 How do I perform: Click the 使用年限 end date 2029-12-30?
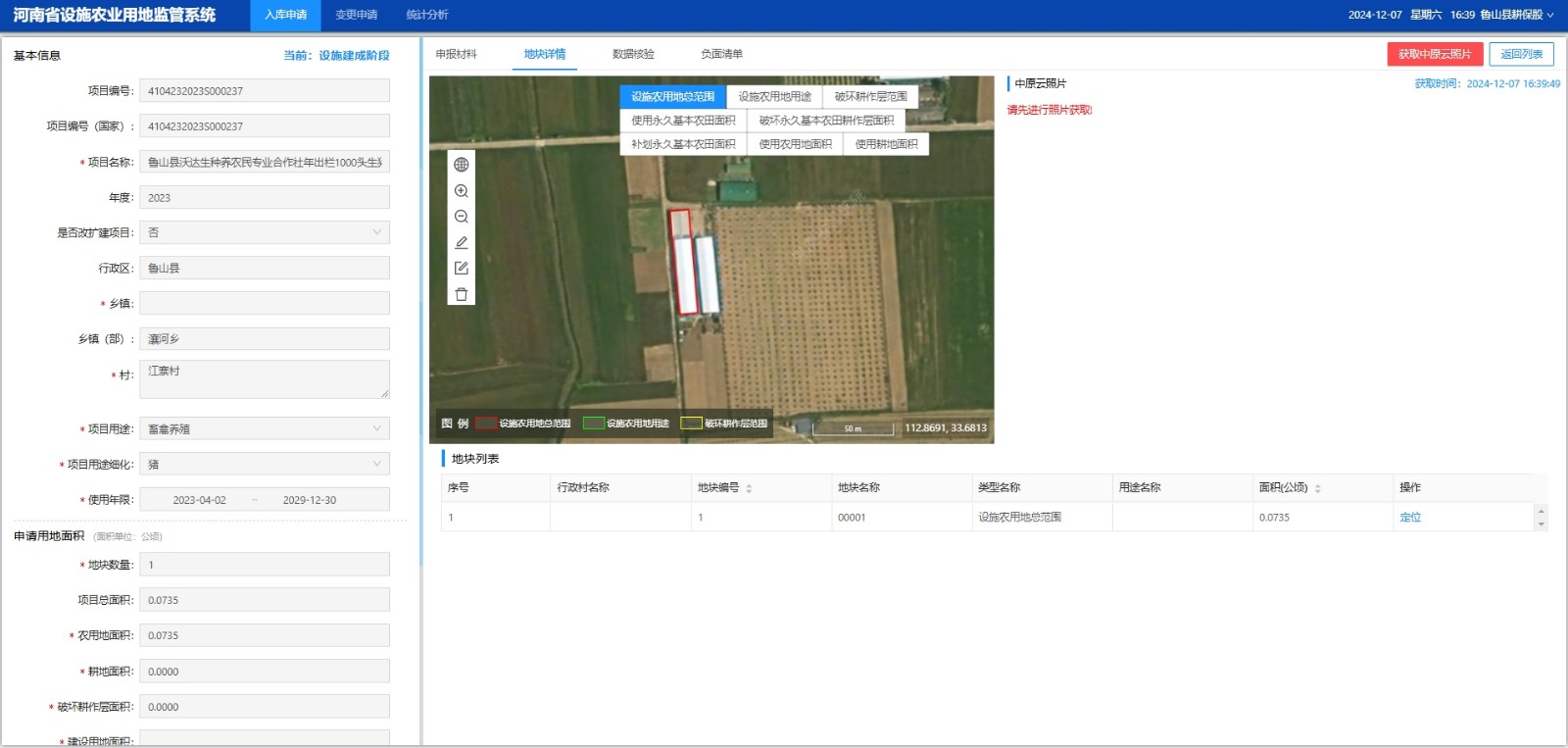point(310,500)
